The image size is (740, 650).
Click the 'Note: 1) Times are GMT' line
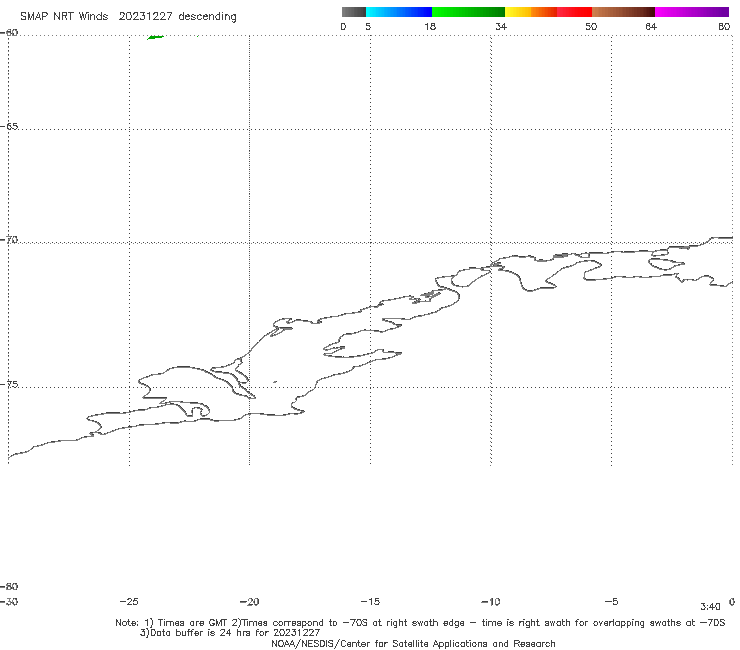420,623
